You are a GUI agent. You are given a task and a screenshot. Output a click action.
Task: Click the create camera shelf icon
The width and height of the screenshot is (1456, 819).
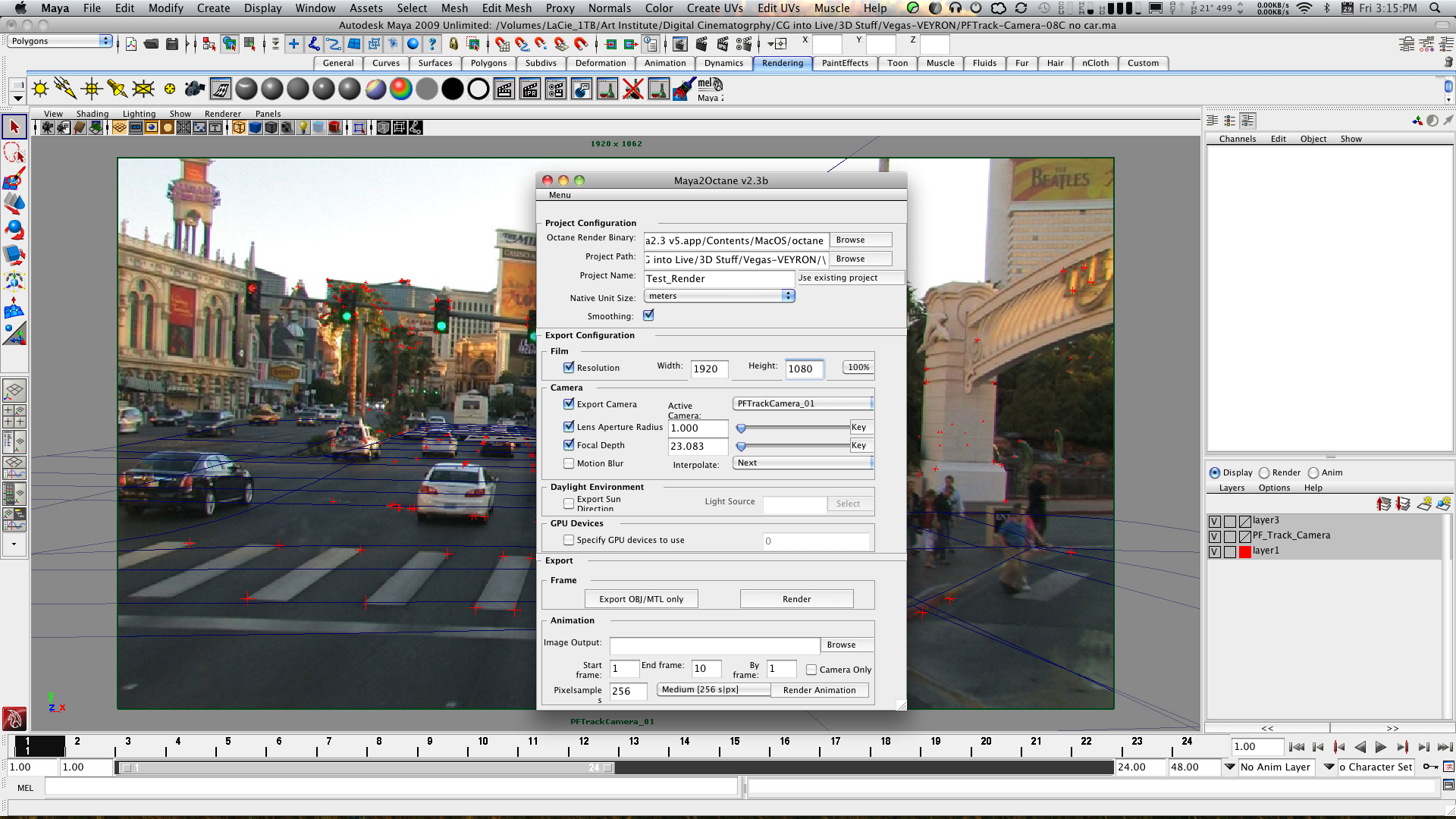[x=194, y=89]
